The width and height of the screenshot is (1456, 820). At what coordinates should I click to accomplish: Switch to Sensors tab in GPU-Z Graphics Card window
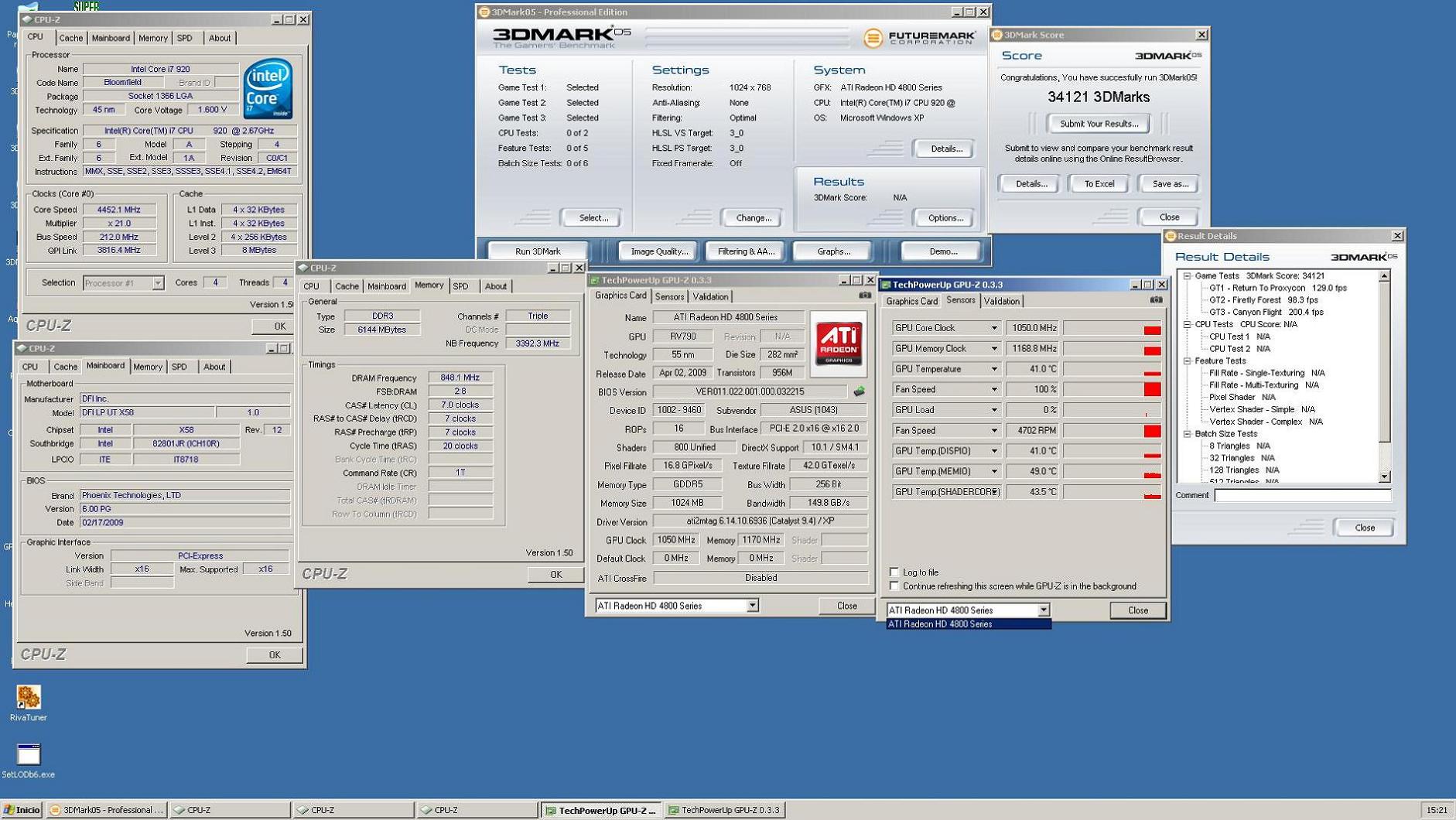point(669,297)
